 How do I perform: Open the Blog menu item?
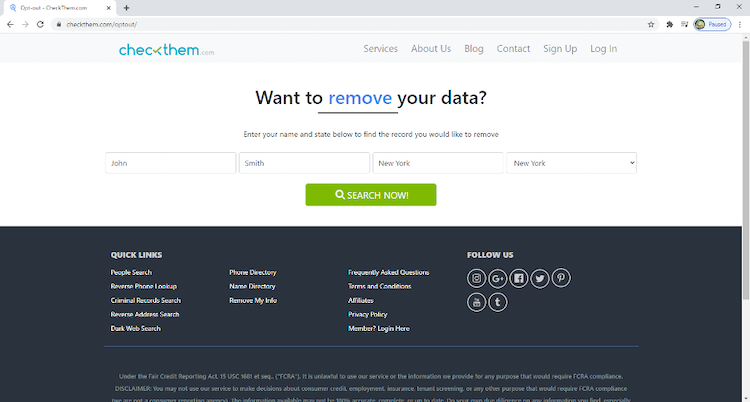tap(474, 48)
